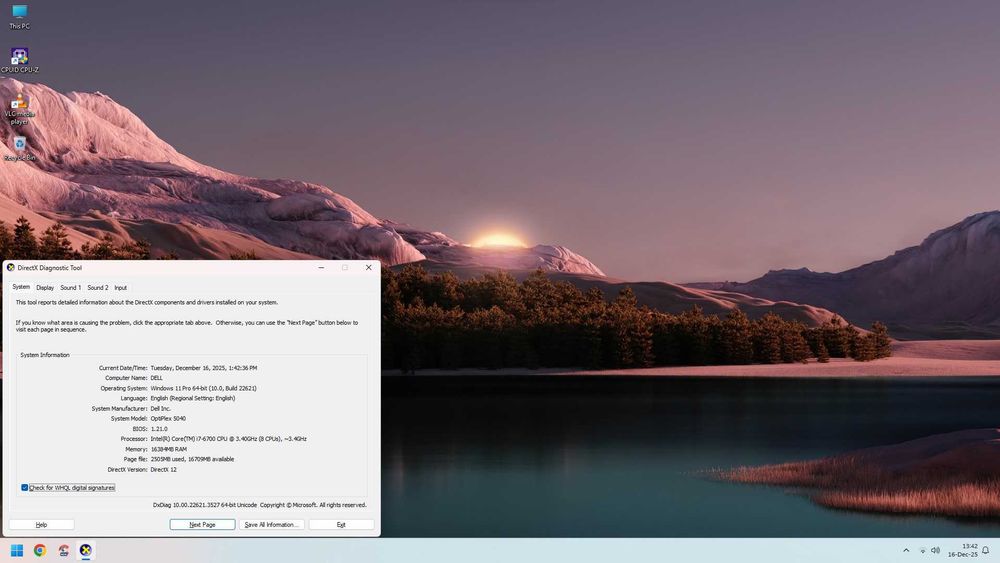This screenshot has height=563, width=1000.
Task: Click the Page file usage value
Action: point(192,459)
